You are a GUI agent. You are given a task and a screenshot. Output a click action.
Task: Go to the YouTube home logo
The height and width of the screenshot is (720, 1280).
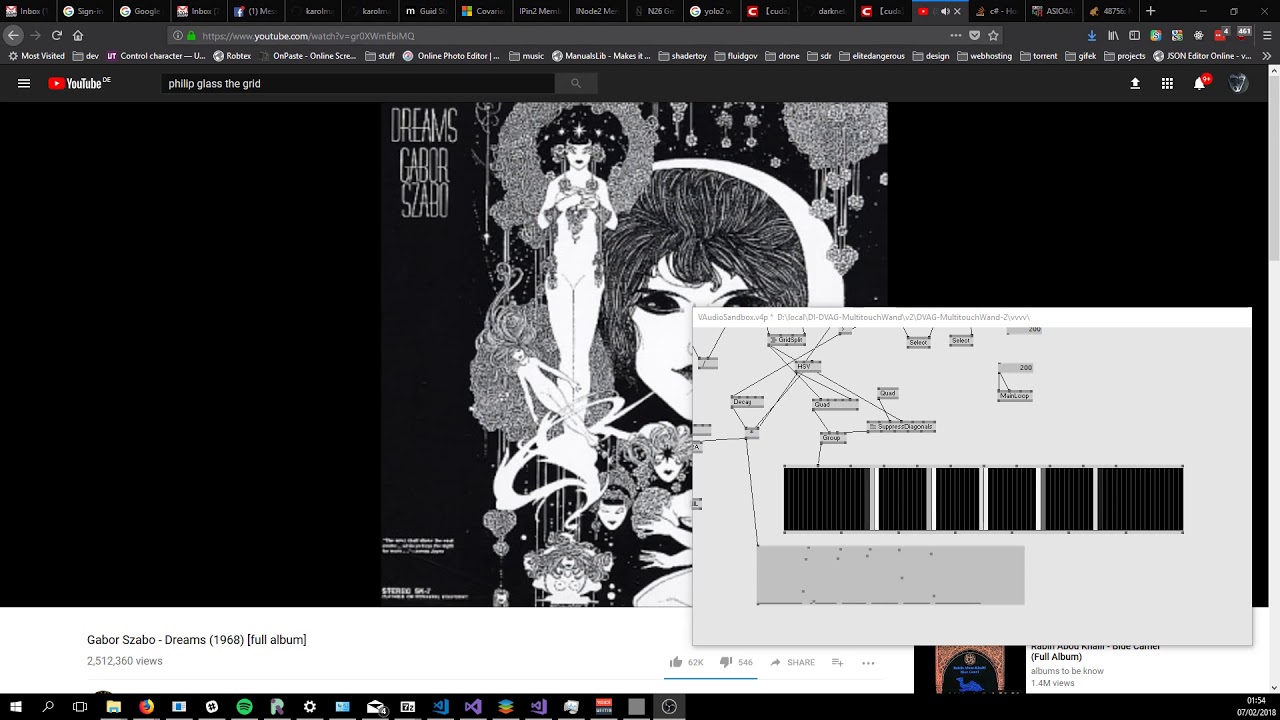(x=79, y=84)
